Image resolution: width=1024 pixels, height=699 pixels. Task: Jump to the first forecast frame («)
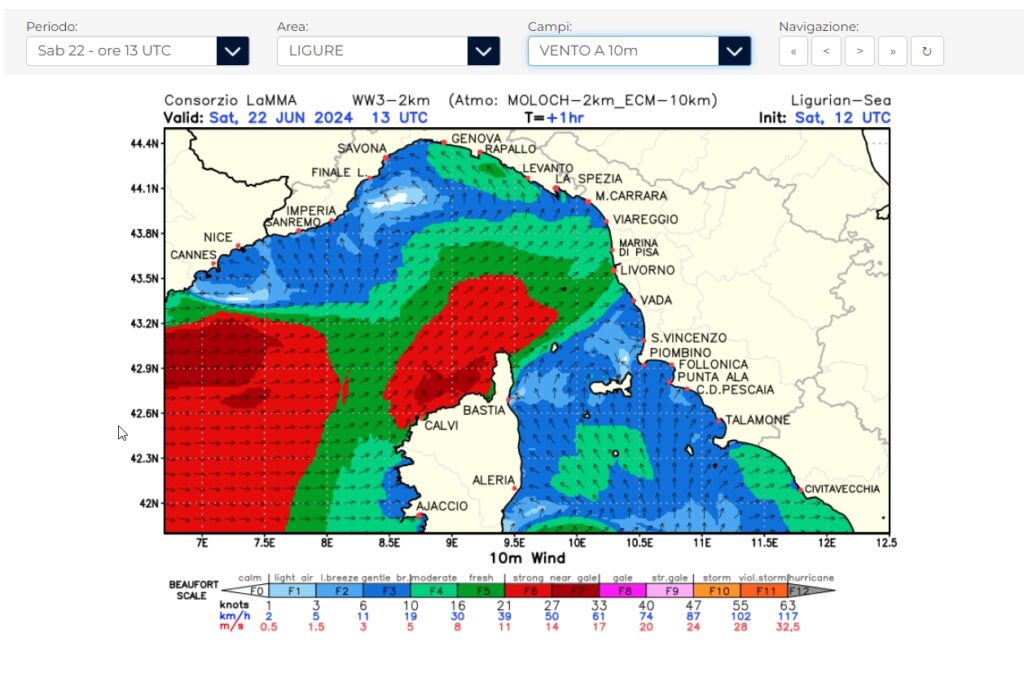coord(793,51)
